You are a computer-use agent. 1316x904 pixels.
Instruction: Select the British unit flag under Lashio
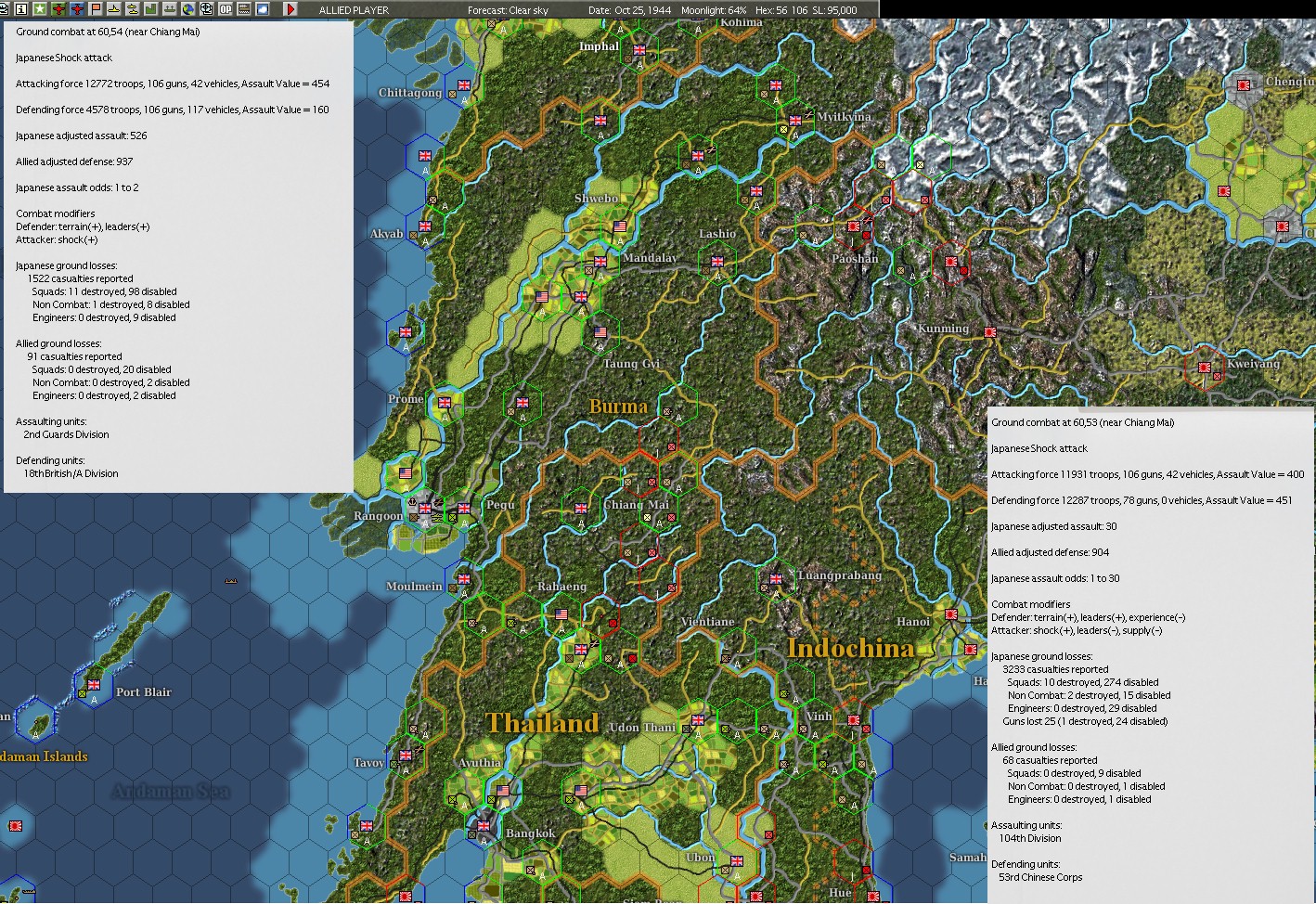716,262
